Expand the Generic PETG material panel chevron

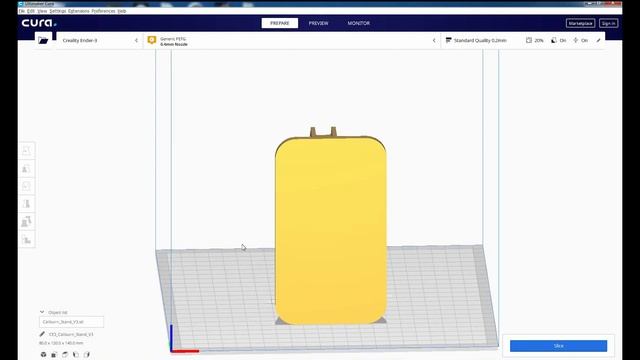click(434, 40)
